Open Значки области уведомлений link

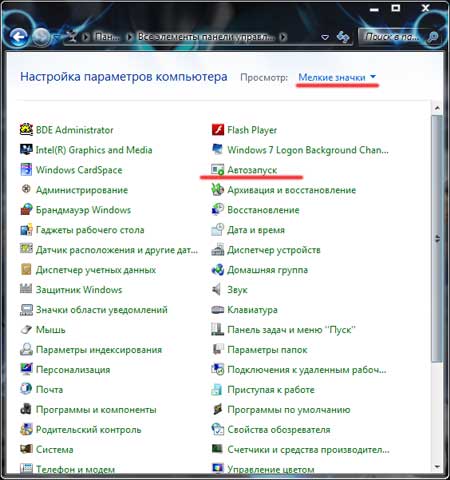tap(102, 310)
